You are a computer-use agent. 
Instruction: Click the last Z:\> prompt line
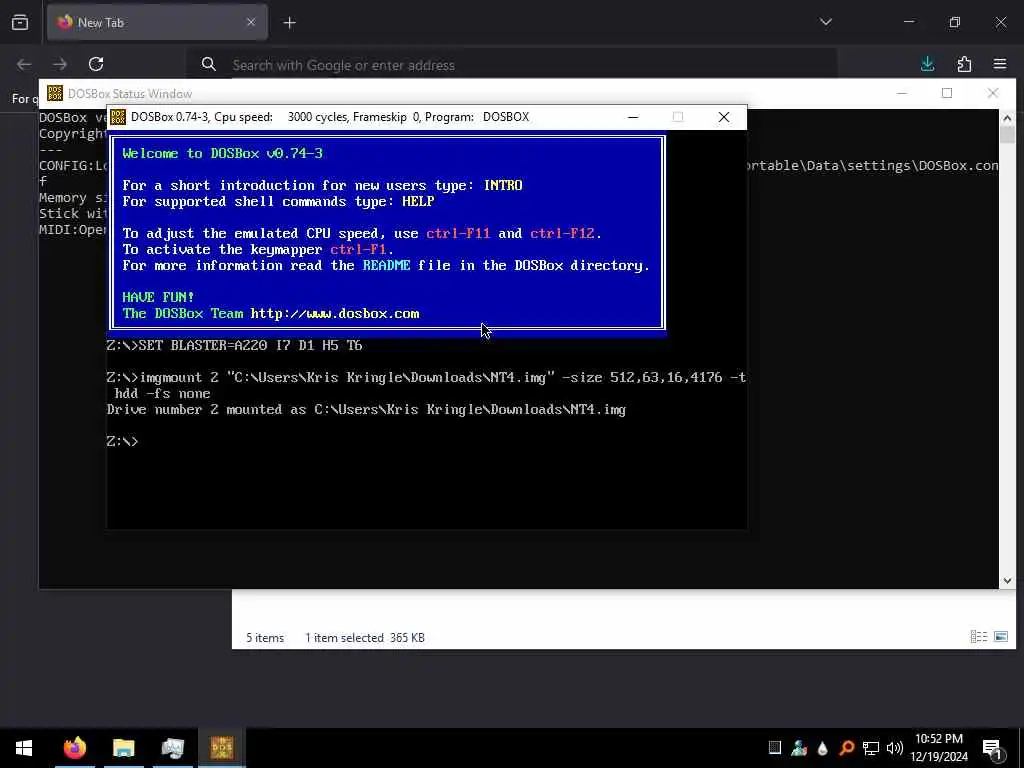[x=123, y=441]
